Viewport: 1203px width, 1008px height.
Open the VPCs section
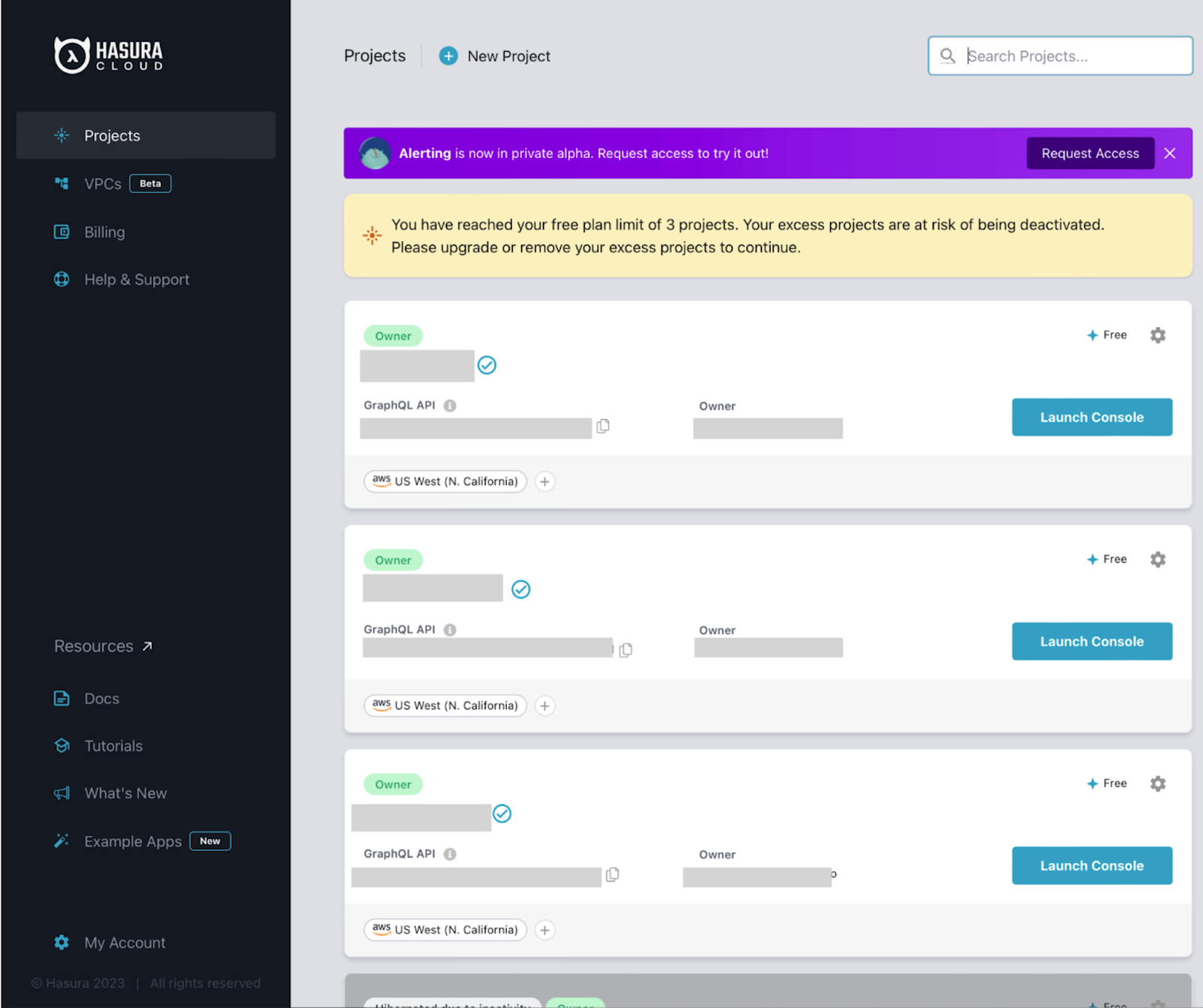[x=102, y=184]
